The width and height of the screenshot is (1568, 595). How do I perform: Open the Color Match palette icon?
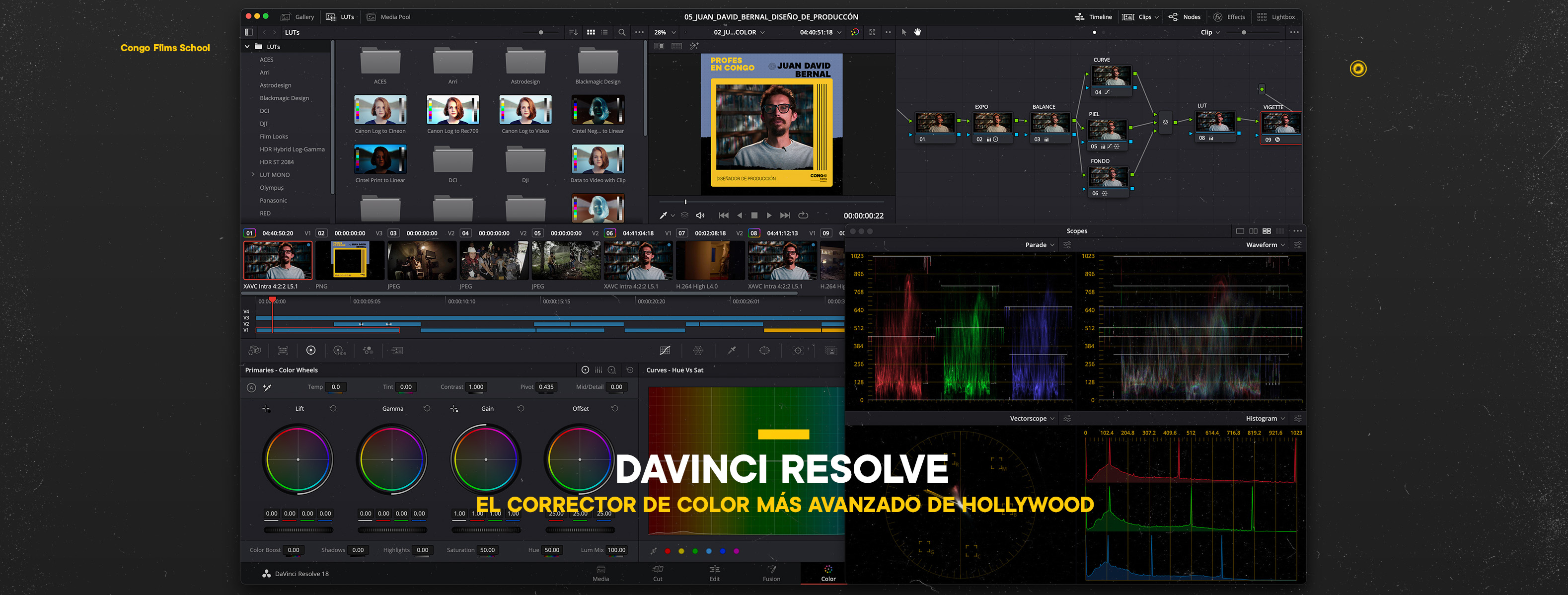tap(283, 351)
